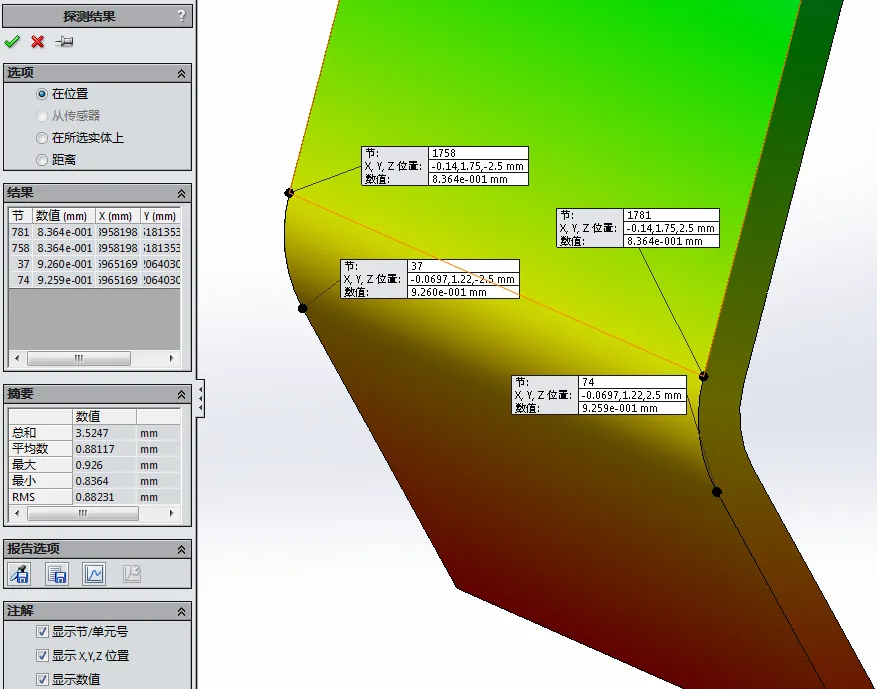The width and height of the screenshot is (877, 689).
Task: Collapse the 选项 section
Action: (181, 73)
